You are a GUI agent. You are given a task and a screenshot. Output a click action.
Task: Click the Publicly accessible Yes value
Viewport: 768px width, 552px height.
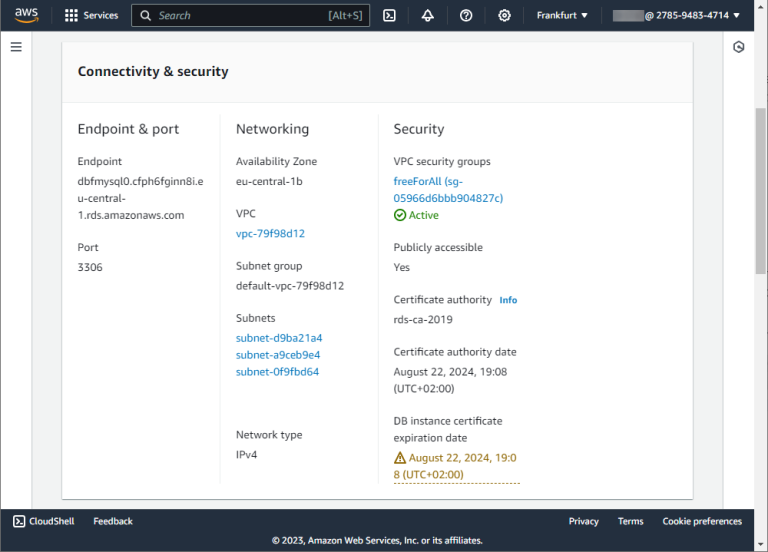[x=402, y=267]
